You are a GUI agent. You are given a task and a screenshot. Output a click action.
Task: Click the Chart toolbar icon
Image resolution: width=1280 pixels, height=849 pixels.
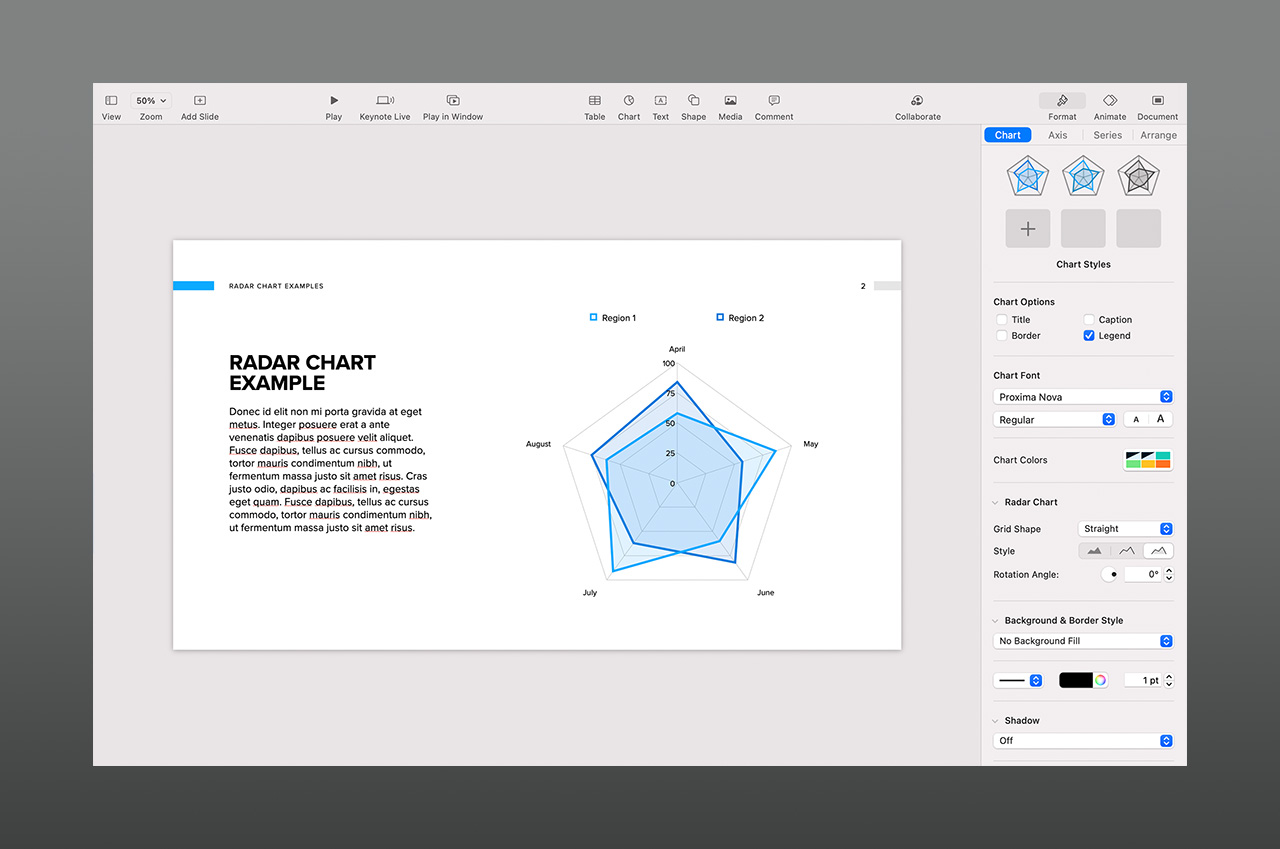(x=629, y=101)
